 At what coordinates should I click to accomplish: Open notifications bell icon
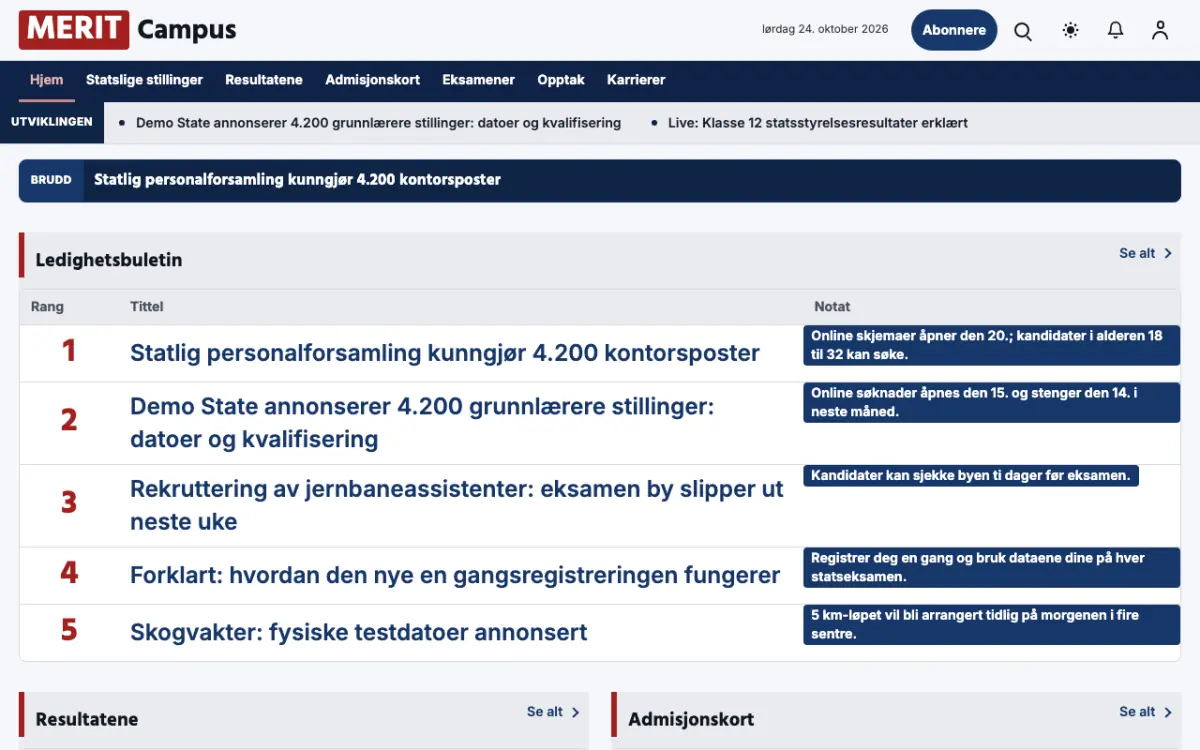click(x=1116, y=31)
